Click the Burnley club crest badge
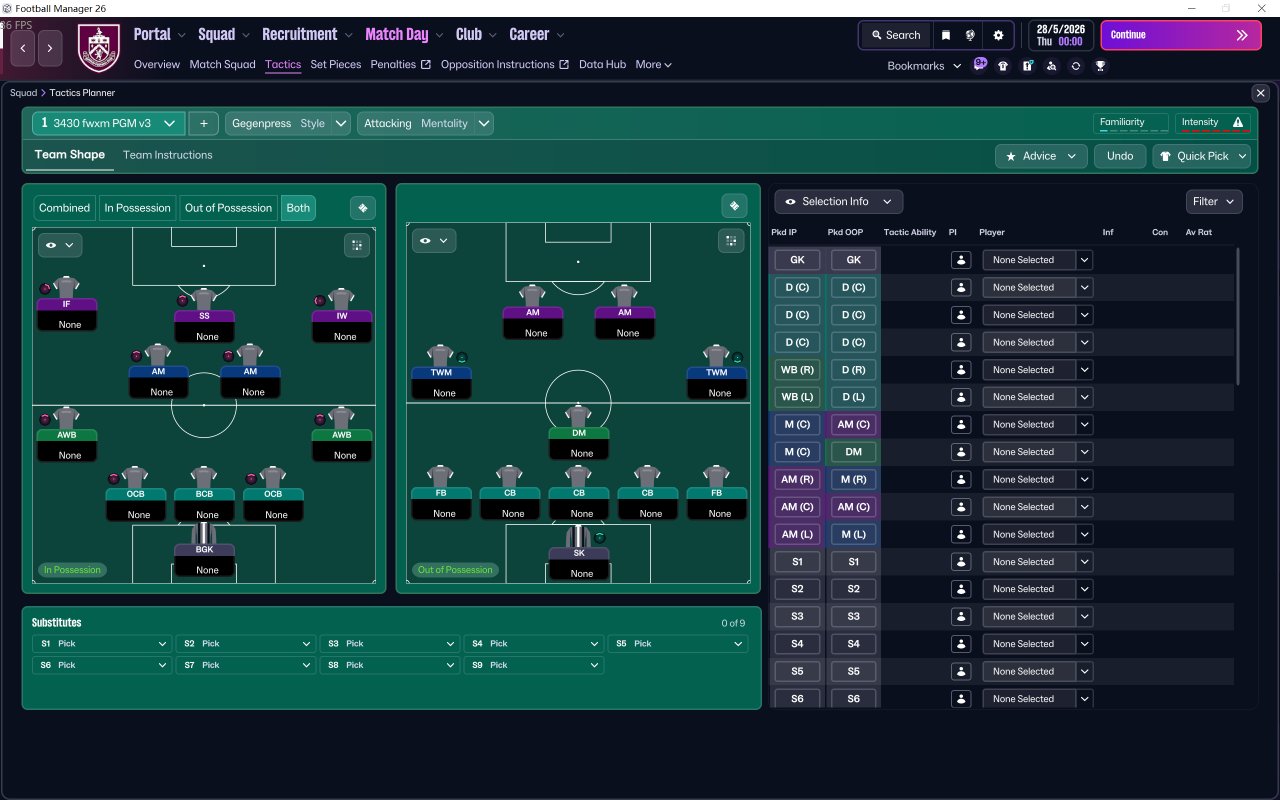The width and height of the screenshot is (1280, 800). pyautogui.click(x=98, y=47)
